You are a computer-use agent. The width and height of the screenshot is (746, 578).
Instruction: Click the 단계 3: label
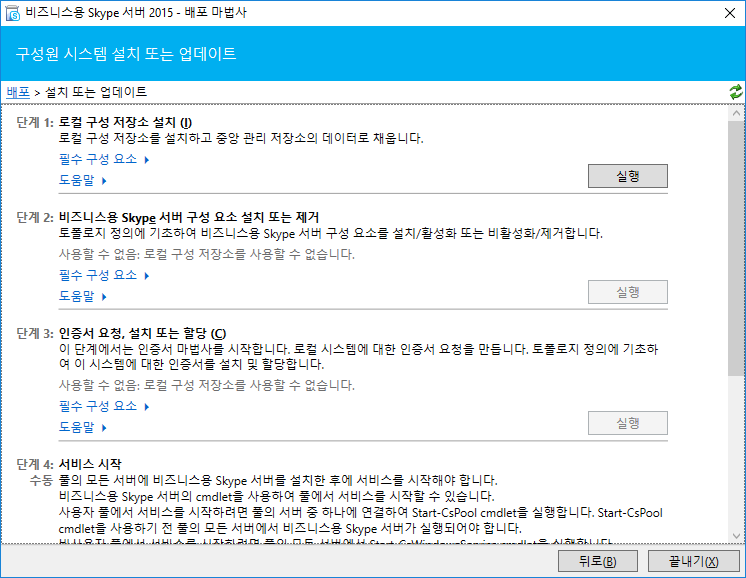[x=35, y=333]
